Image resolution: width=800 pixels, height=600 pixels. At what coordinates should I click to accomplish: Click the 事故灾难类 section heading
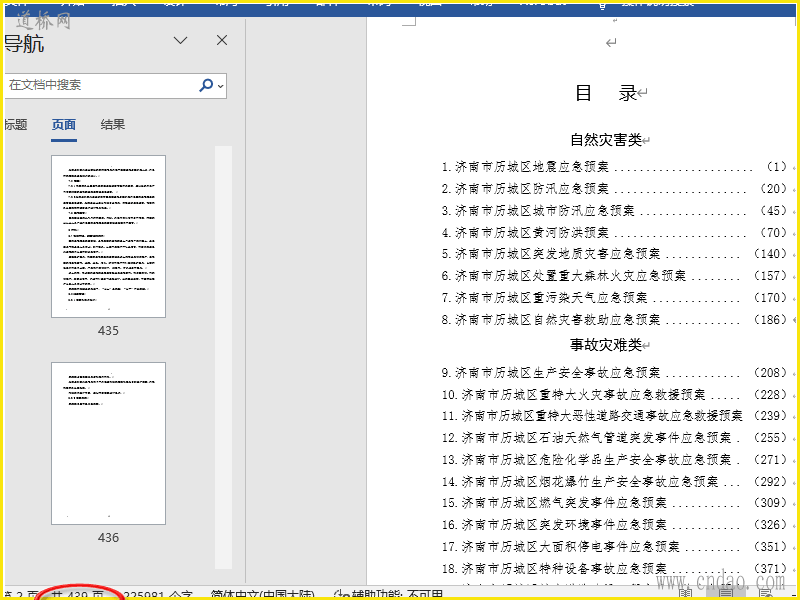coord(606,345)
